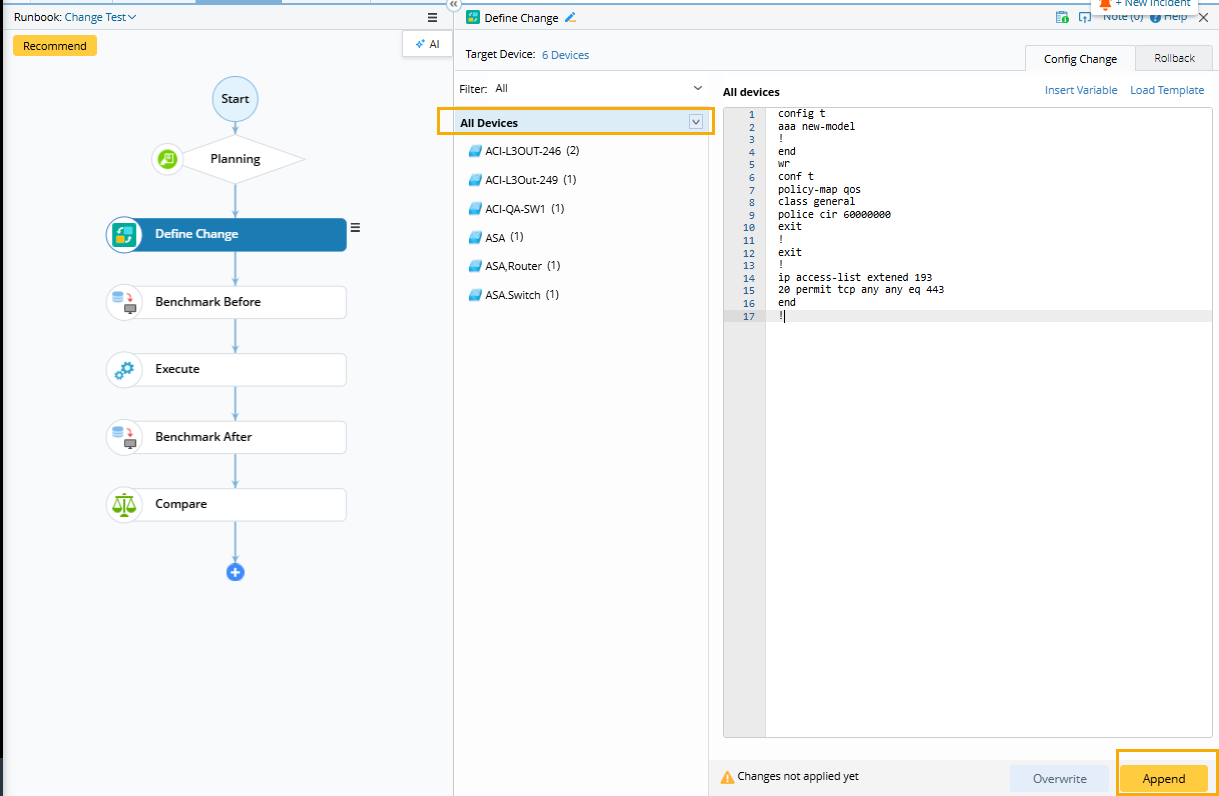Screen dimensions: 1219x796
Task: Click the Benchmark Before node icon
Action: pyautogui.click(x=124, y=302)
